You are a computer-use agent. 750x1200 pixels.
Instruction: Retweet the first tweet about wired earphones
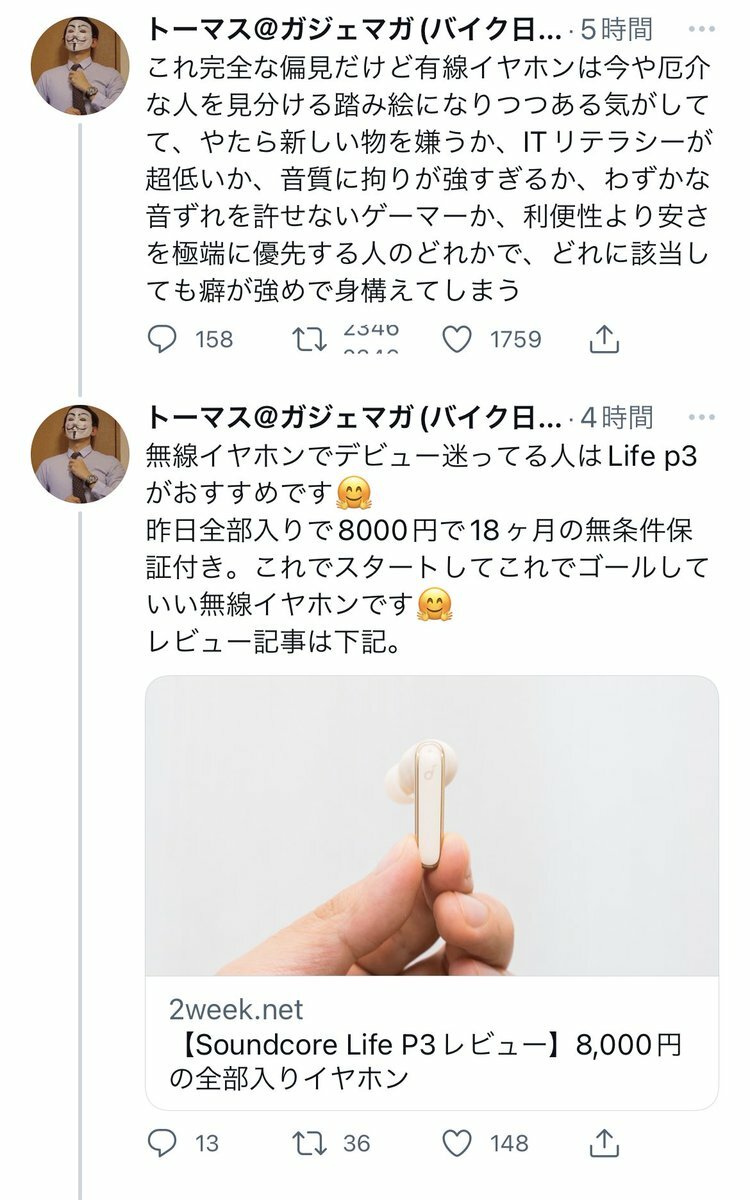pos(309,340)
